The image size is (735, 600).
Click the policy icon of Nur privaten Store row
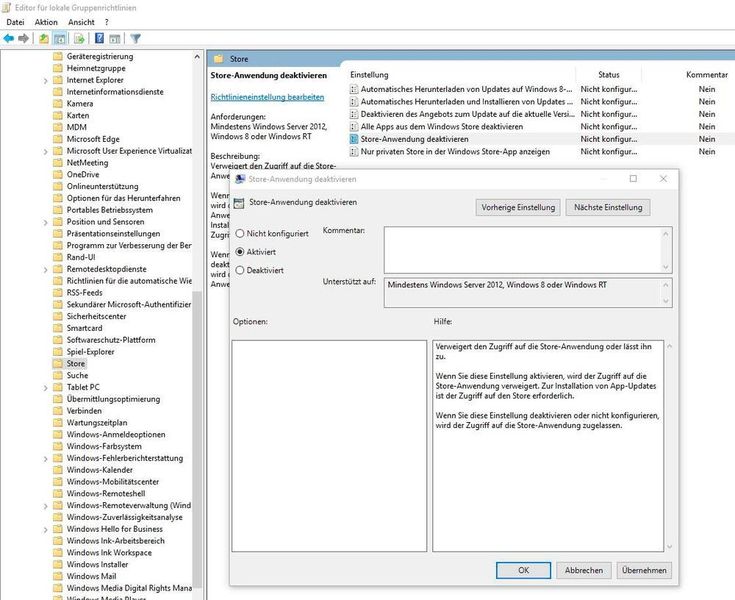pyautogui.click(x=354, y=152)
